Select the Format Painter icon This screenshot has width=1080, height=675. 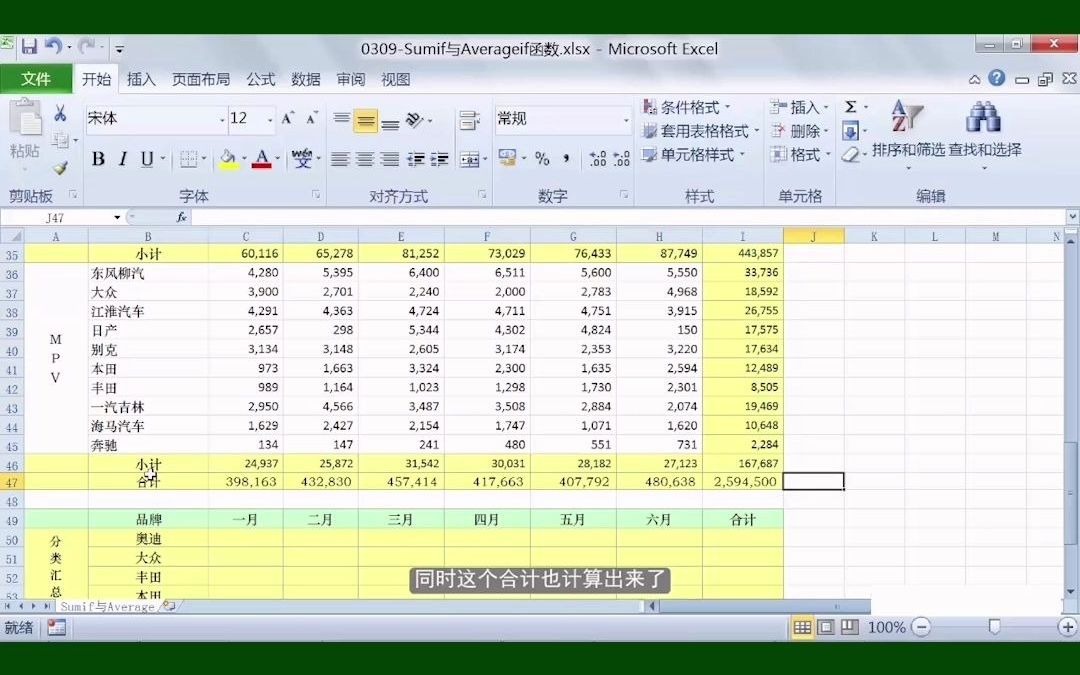pyautogui.click(x=61, y=168)
